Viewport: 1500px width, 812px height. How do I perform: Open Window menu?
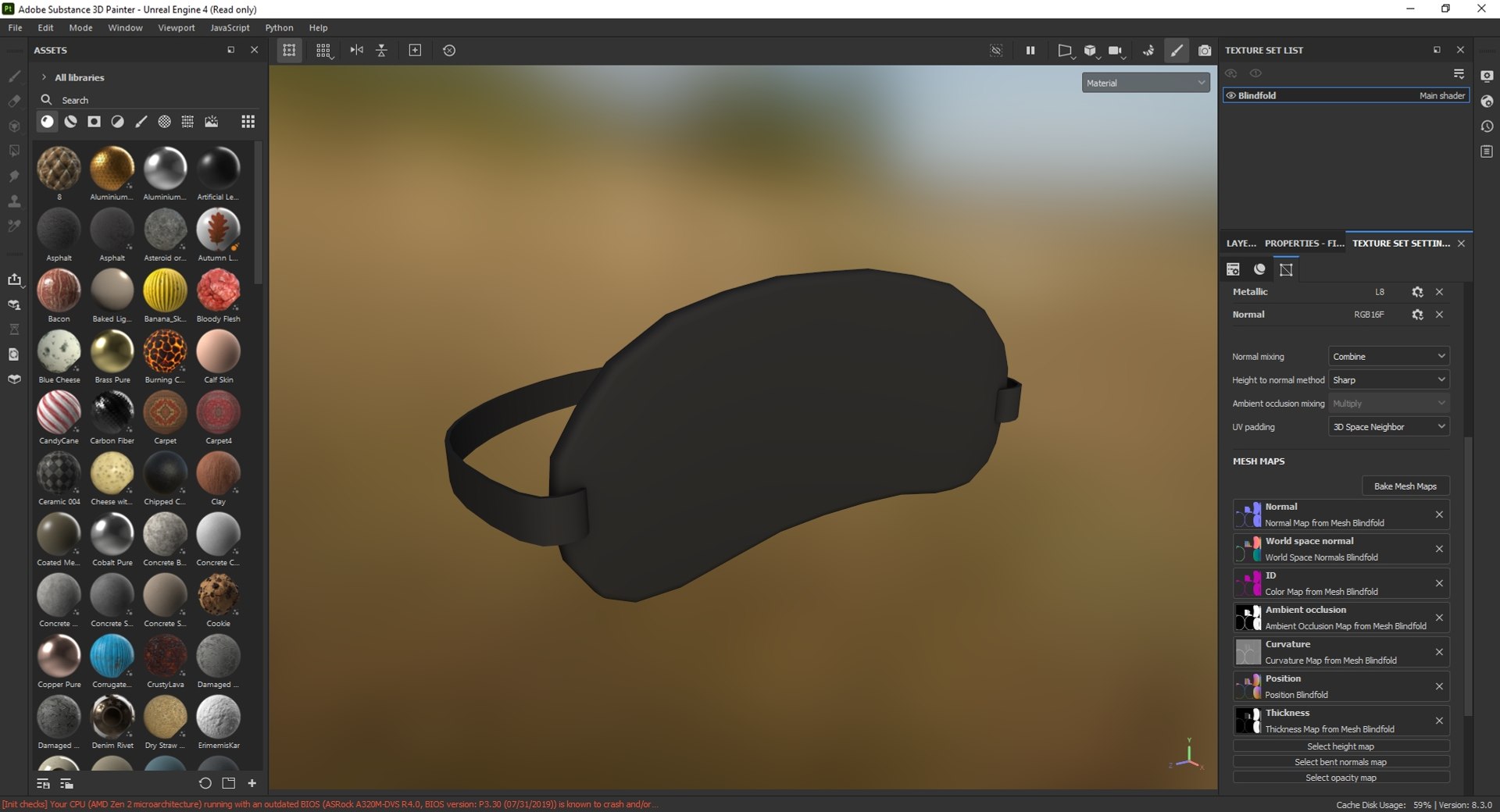tap(125, 27)
